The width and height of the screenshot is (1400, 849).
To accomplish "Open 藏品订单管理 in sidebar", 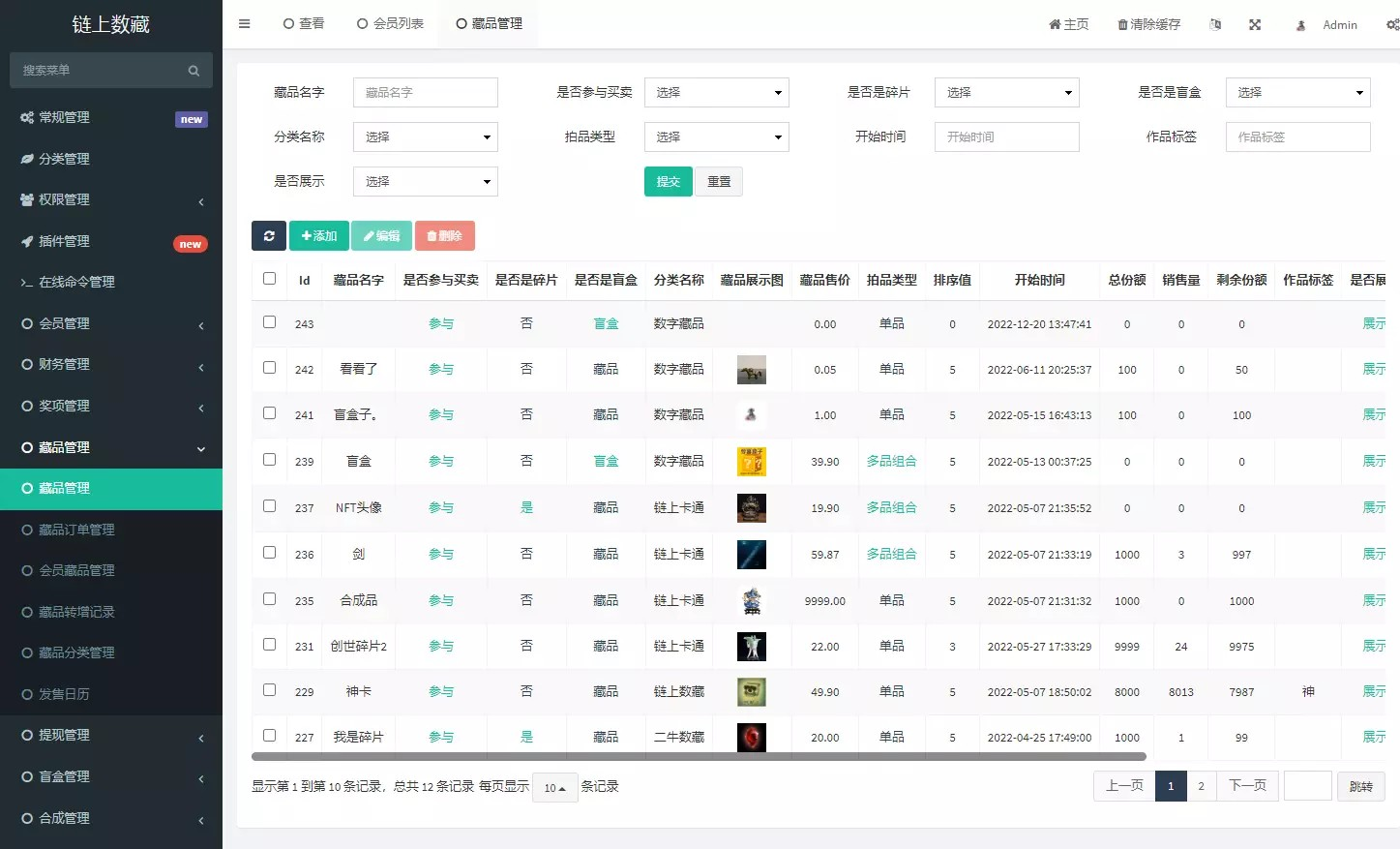I will pyautogui.click(x=76, y=530).
